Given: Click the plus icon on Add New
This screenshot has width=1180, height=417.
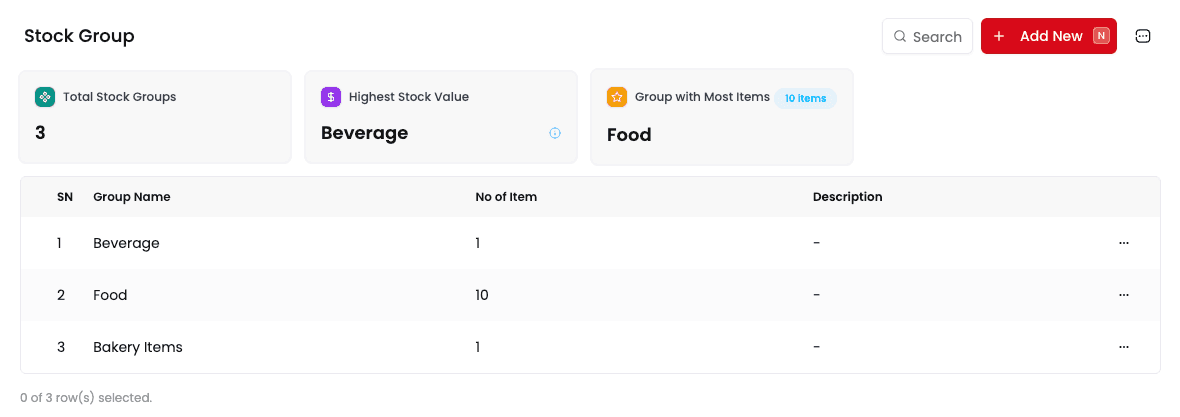Looking at the screenshot, I should click(999, 36).
